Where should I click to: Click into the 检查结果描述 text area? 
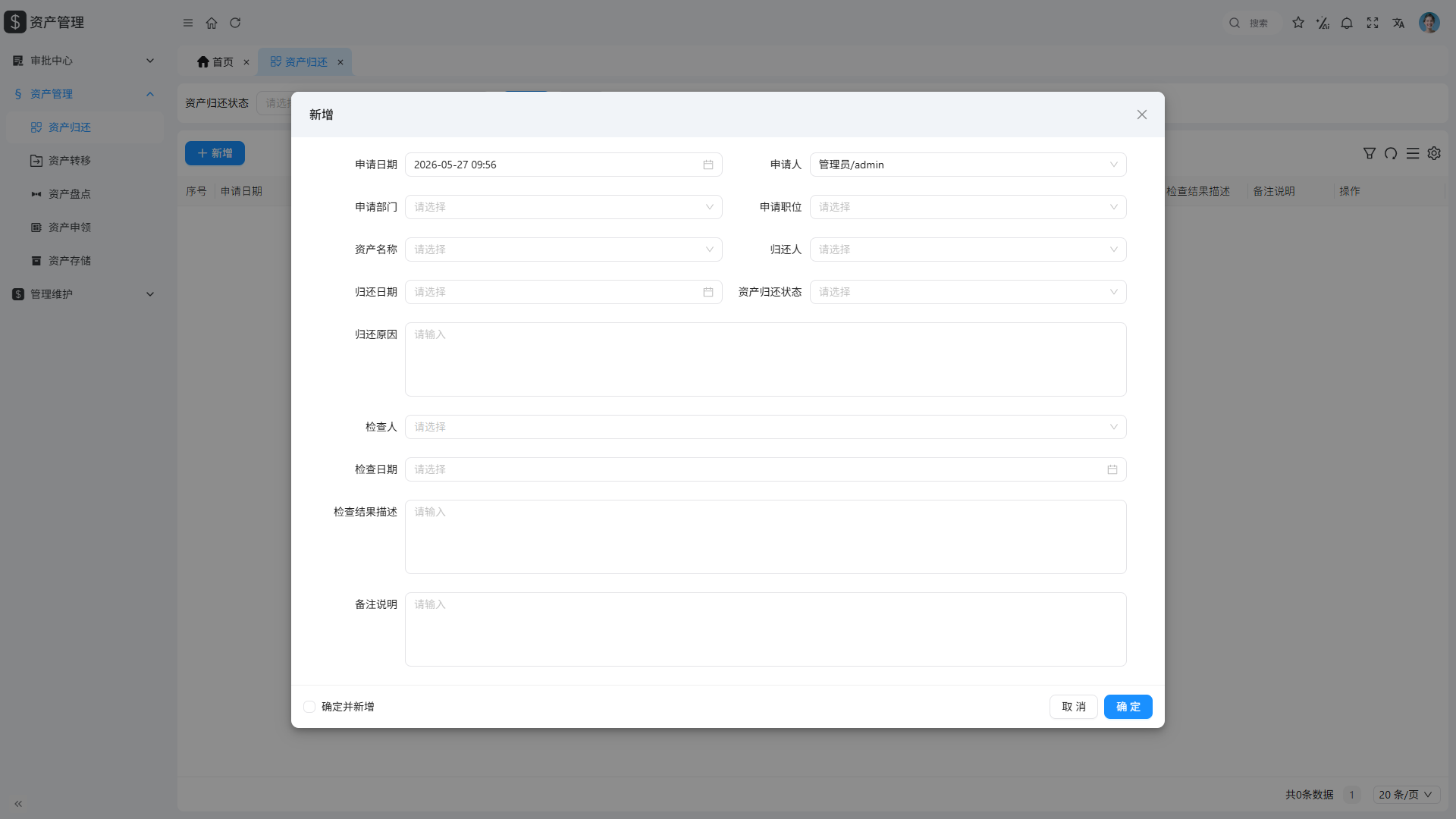(765, 537)
